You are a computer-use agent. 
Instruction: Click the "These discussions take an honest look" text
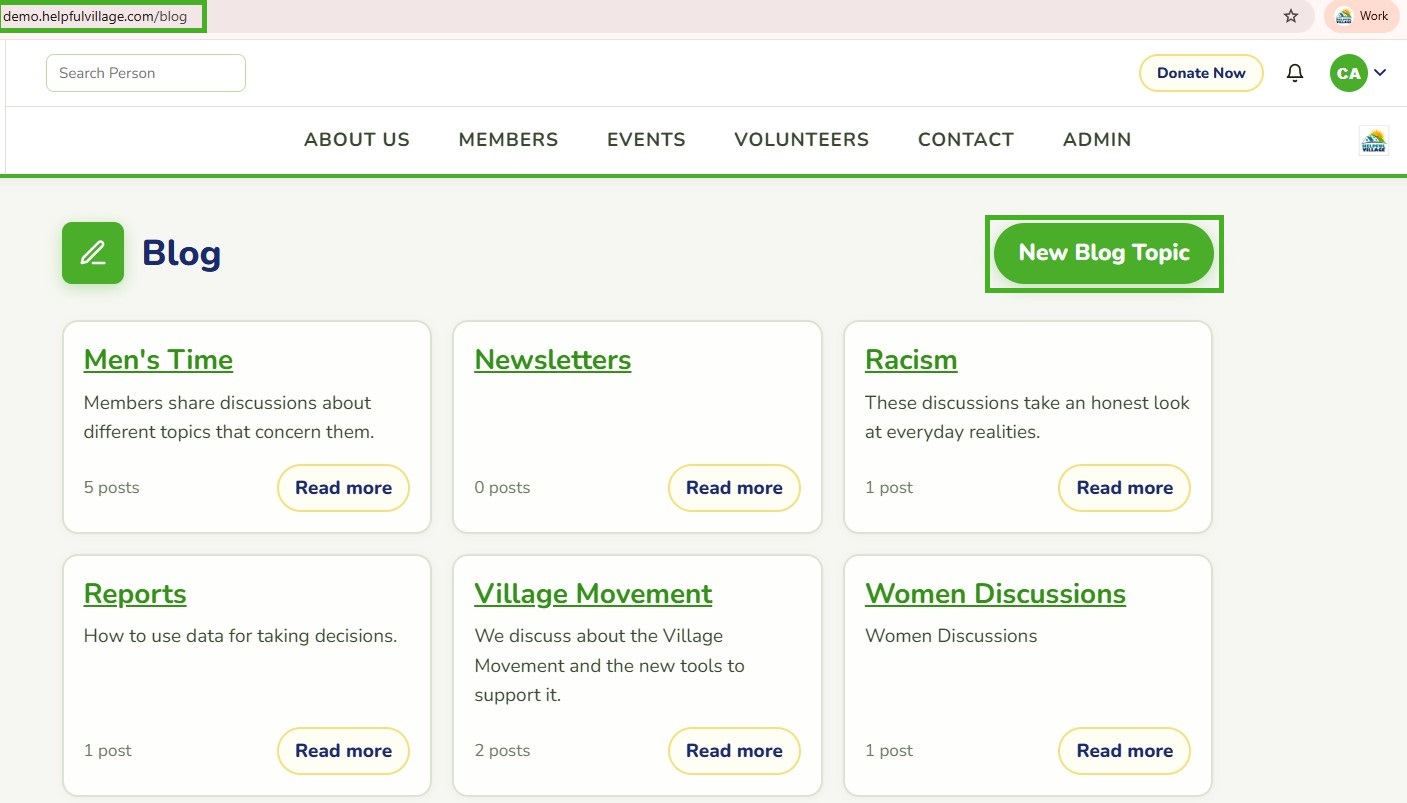[1027, 403]
